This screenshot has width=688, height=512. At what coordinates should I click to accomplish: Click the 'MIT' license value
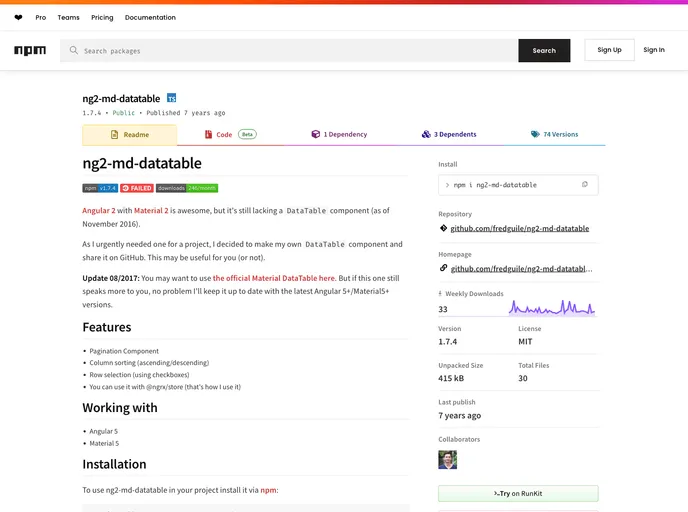coord(525,341)
